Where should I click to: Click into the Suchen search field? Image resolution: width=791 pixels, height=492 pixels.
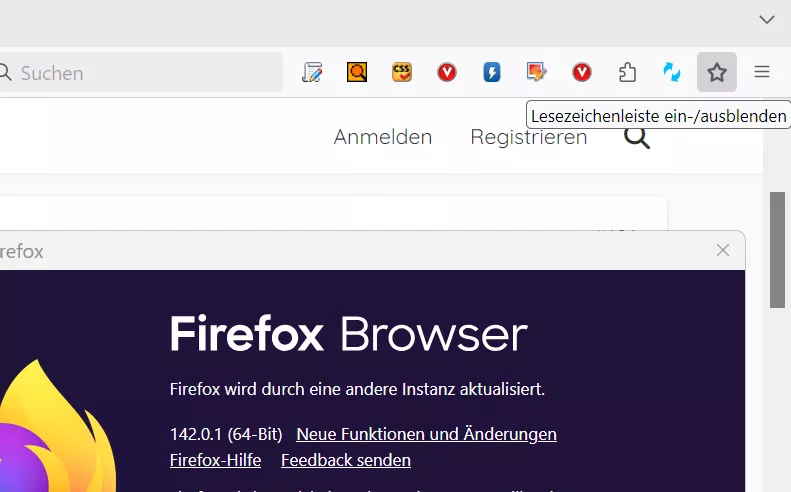point(139,73)
